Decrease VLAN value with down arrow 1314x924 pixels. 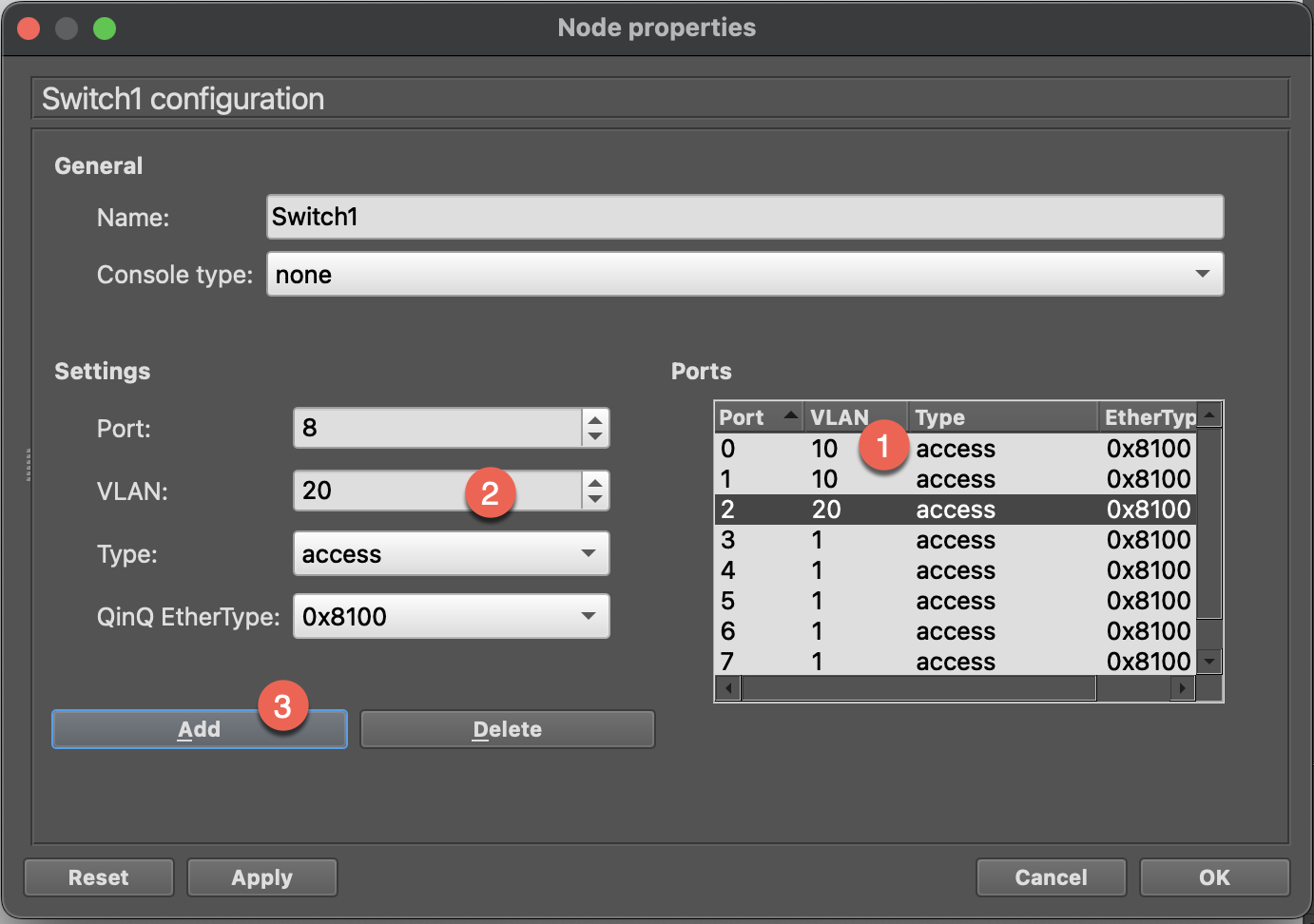[x=595, y=499]
